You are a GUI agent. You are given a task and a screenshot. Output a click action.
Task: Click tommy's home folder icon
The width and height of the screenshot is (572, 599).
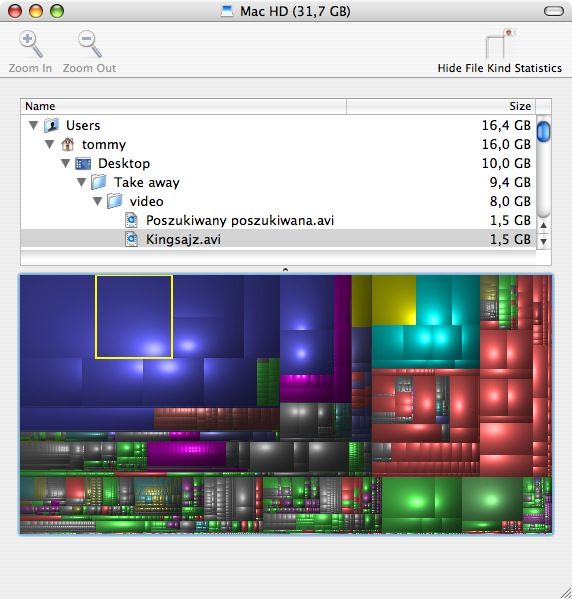[x=67, y=144]
